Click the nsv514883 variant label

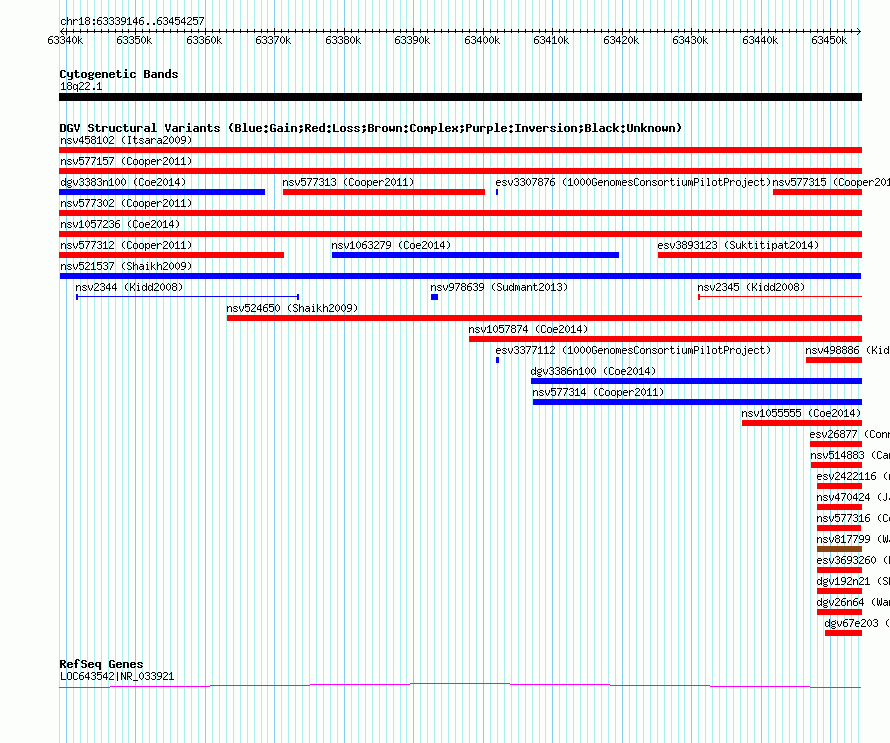pyautogui.click(x=849, y=455)
